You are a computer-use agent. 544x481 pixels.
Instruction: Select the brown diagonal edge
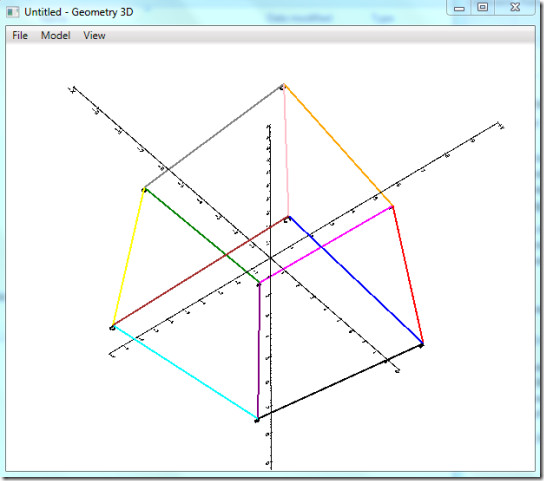[200, 272]
